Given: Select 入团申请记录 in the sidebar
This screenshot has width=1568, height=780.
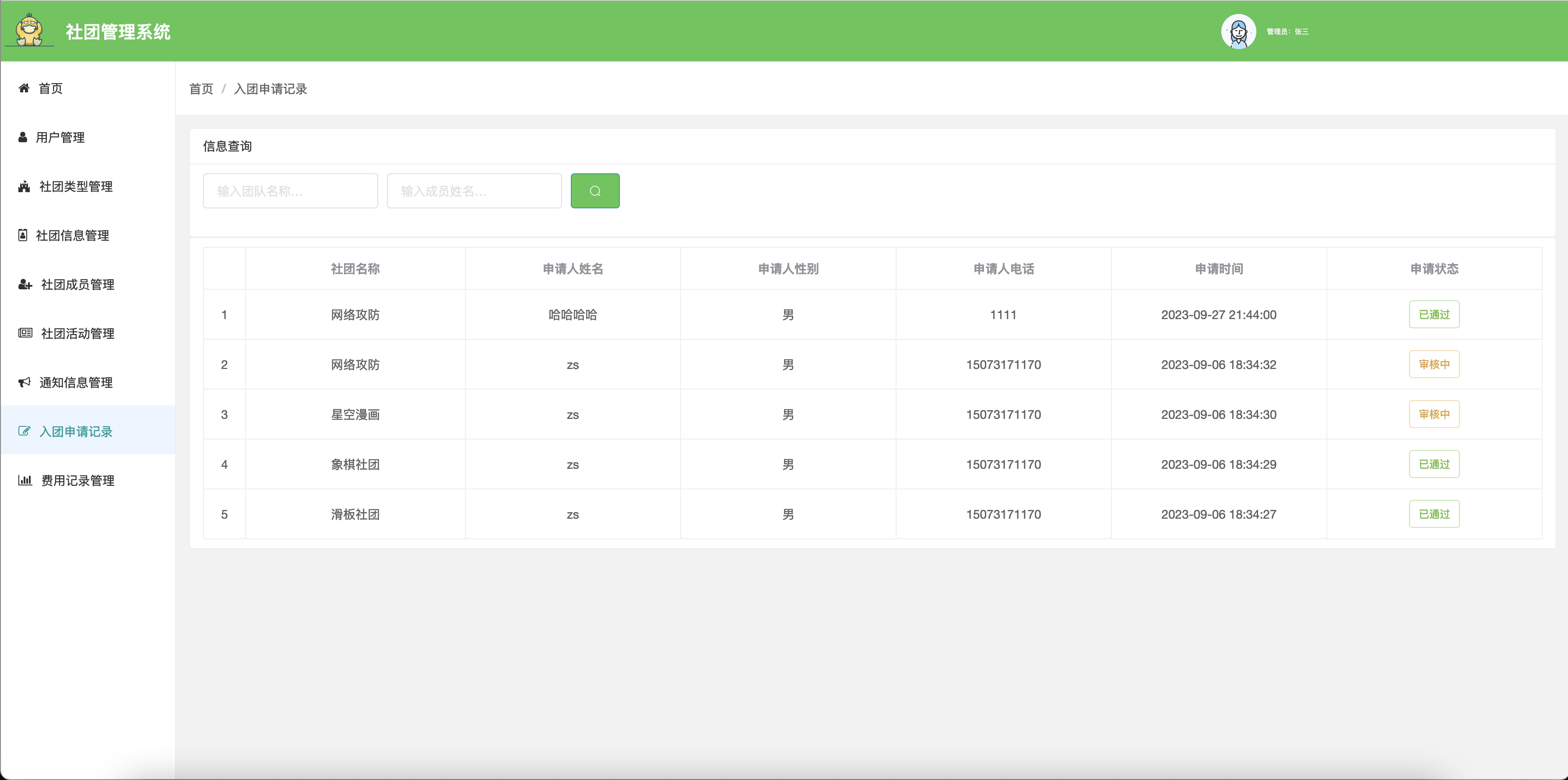Looking at the screenshot, I should (x=75, y=432).
